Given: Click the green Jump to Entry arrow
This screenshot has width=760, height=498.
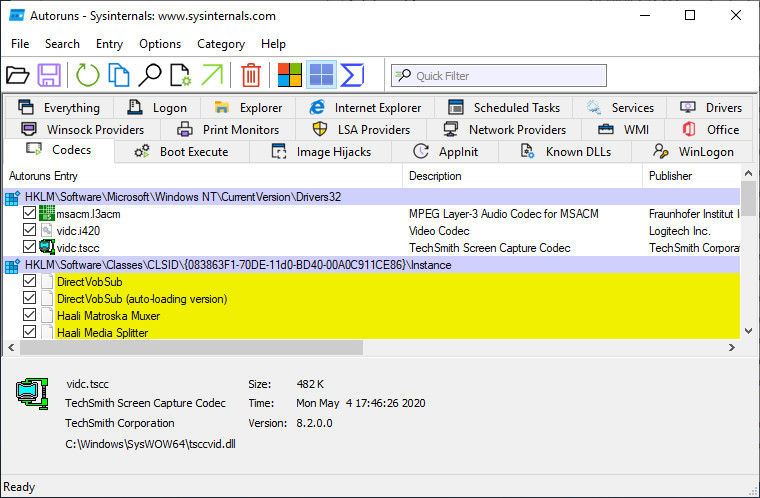Looking at the screenshot, I should pyautogui.click(x=212, y=75).
